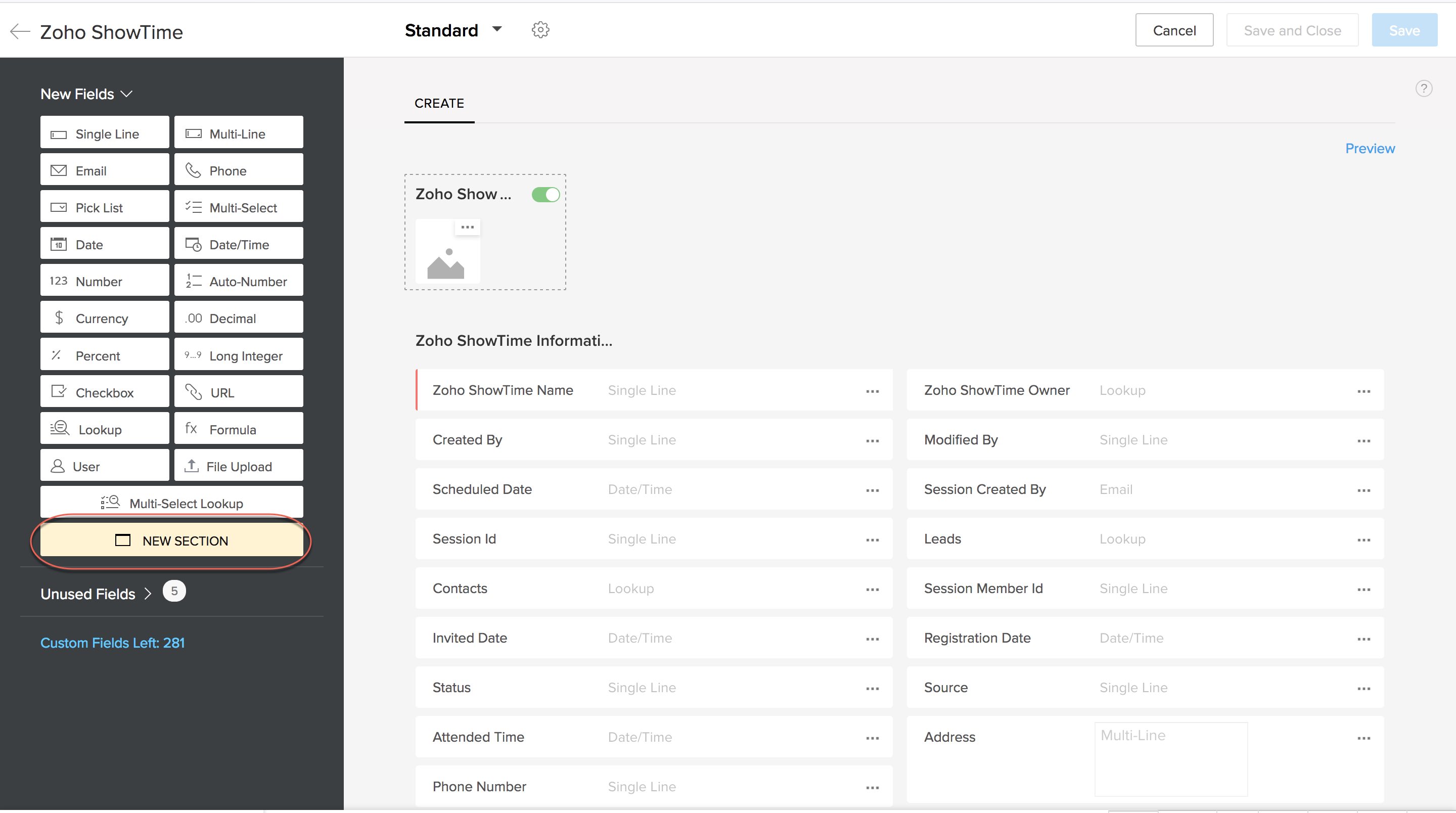
Task: Click the back arrow beside Zoho ShowTime
Action: pyautogui.click(x=20, y=32)
